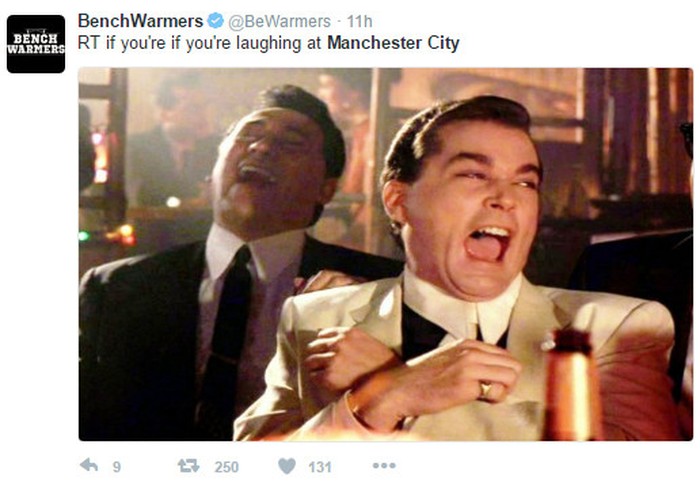Image resolution: width=700 pixels, height=490 pixels.
Task: Click the reply arrow icon
Action: tap(89, 465)
